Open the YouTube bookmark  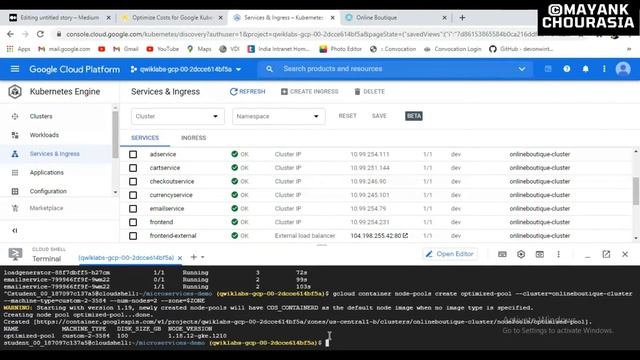[162, 49]
